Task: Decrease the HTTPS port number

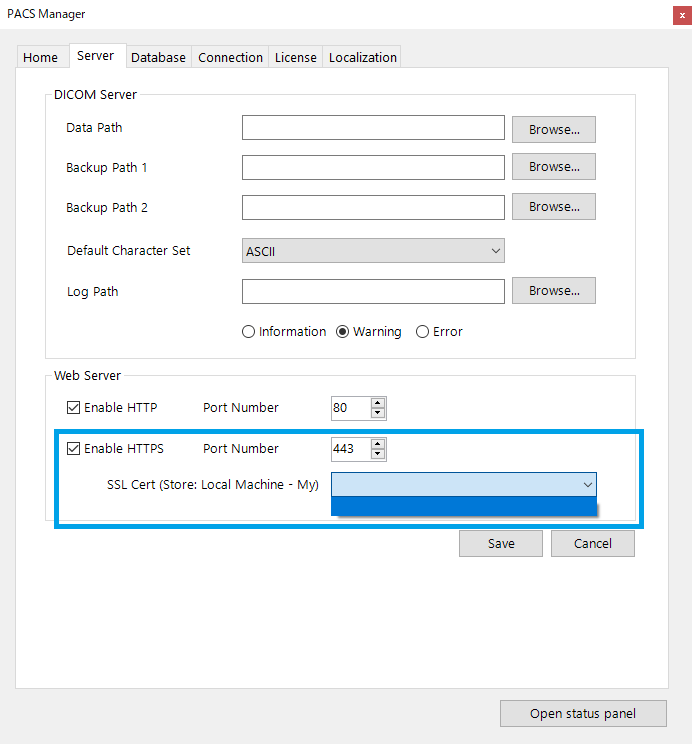Action: 378,454
